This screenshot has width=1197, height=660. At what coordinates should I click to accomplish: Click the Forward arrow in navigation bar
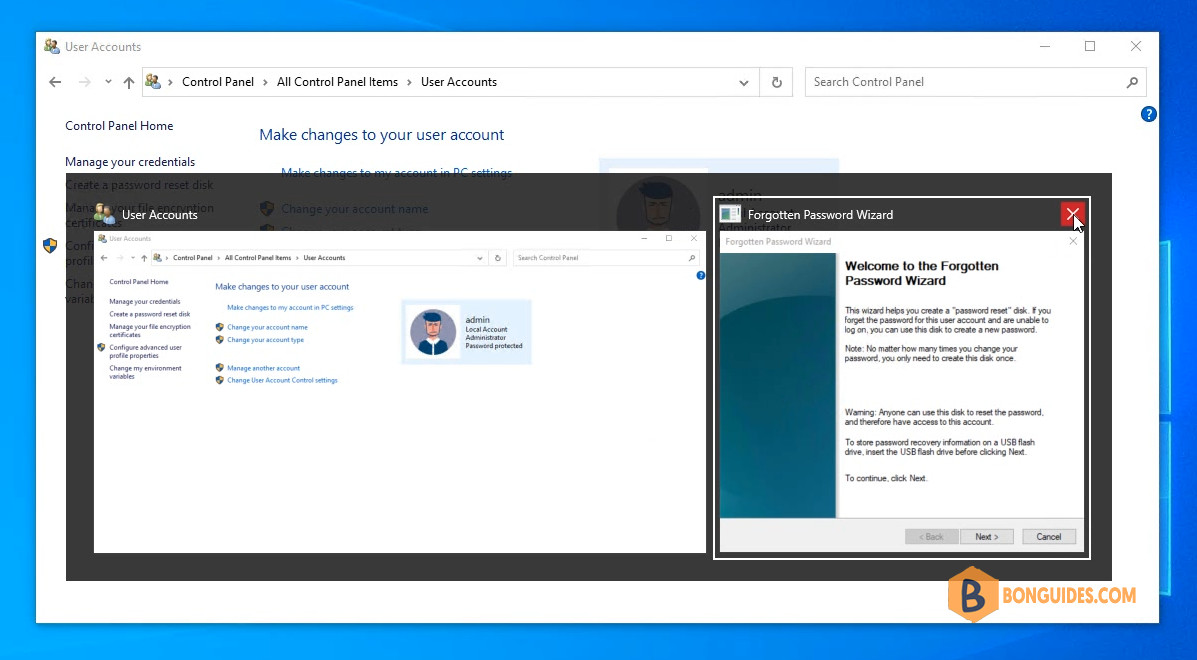tap(84, 82)
